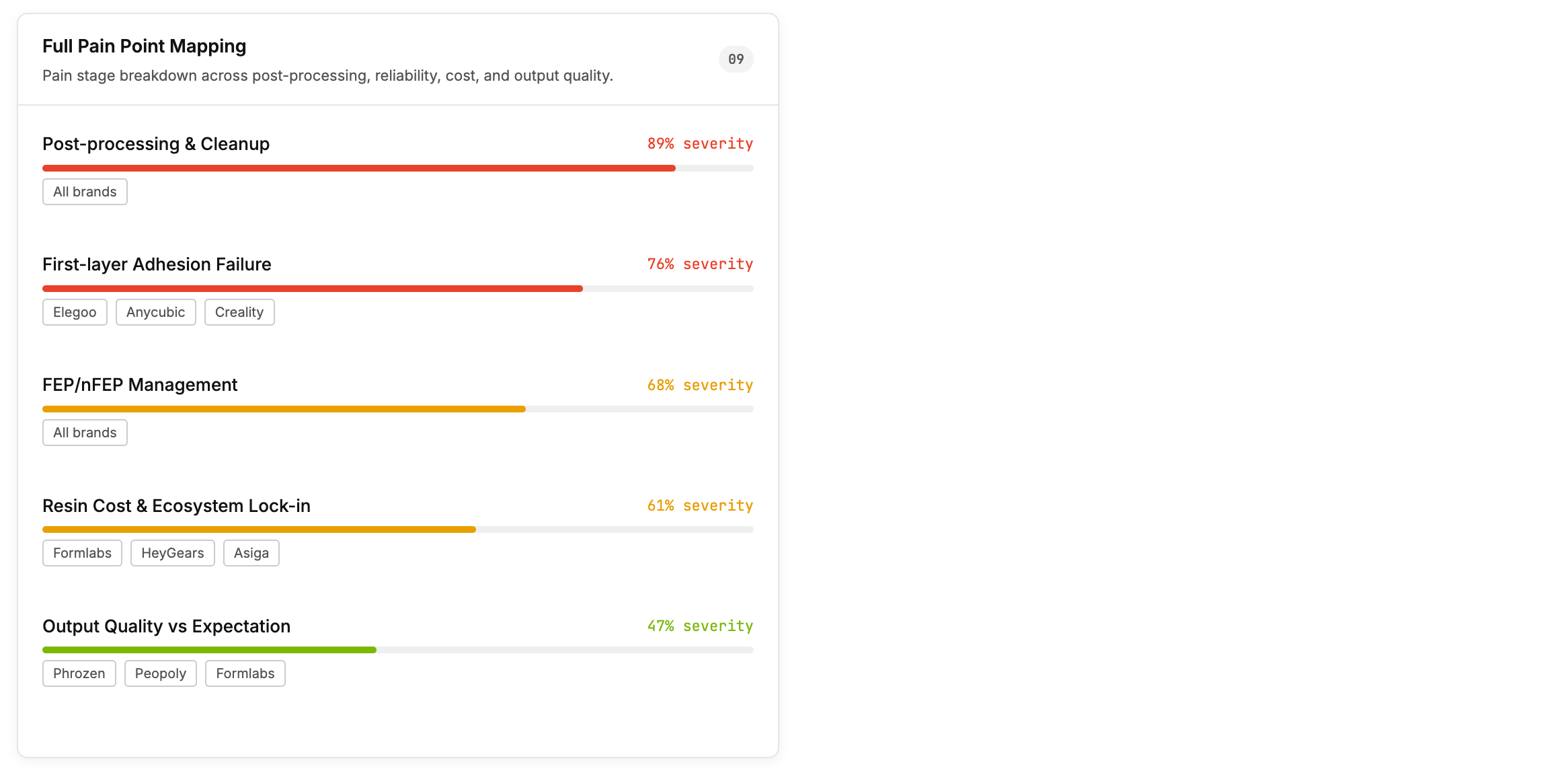Click All brands tag under Post-processing

85,192
